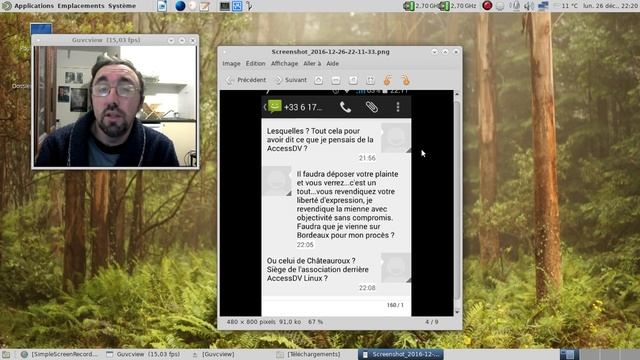Screen dimensions: 640x360
Task: Click the microphone tray icon
Action: [516, 6]
